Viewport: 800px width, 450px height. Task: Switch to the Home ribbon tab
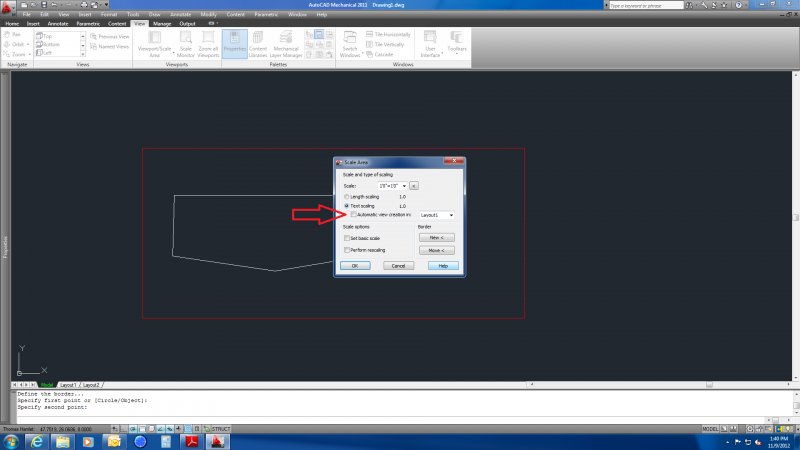[x=12, y=24]
